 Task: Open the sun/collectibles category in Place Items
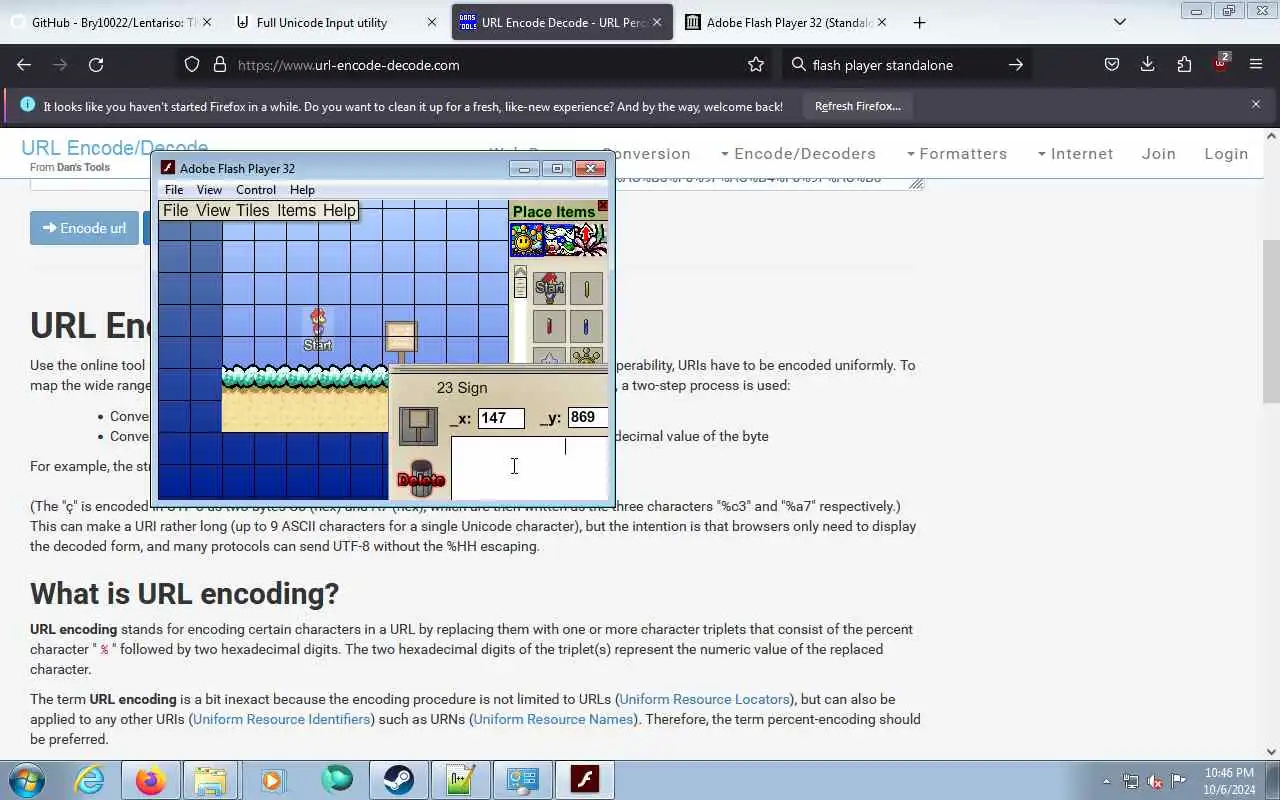coord(526,239)
